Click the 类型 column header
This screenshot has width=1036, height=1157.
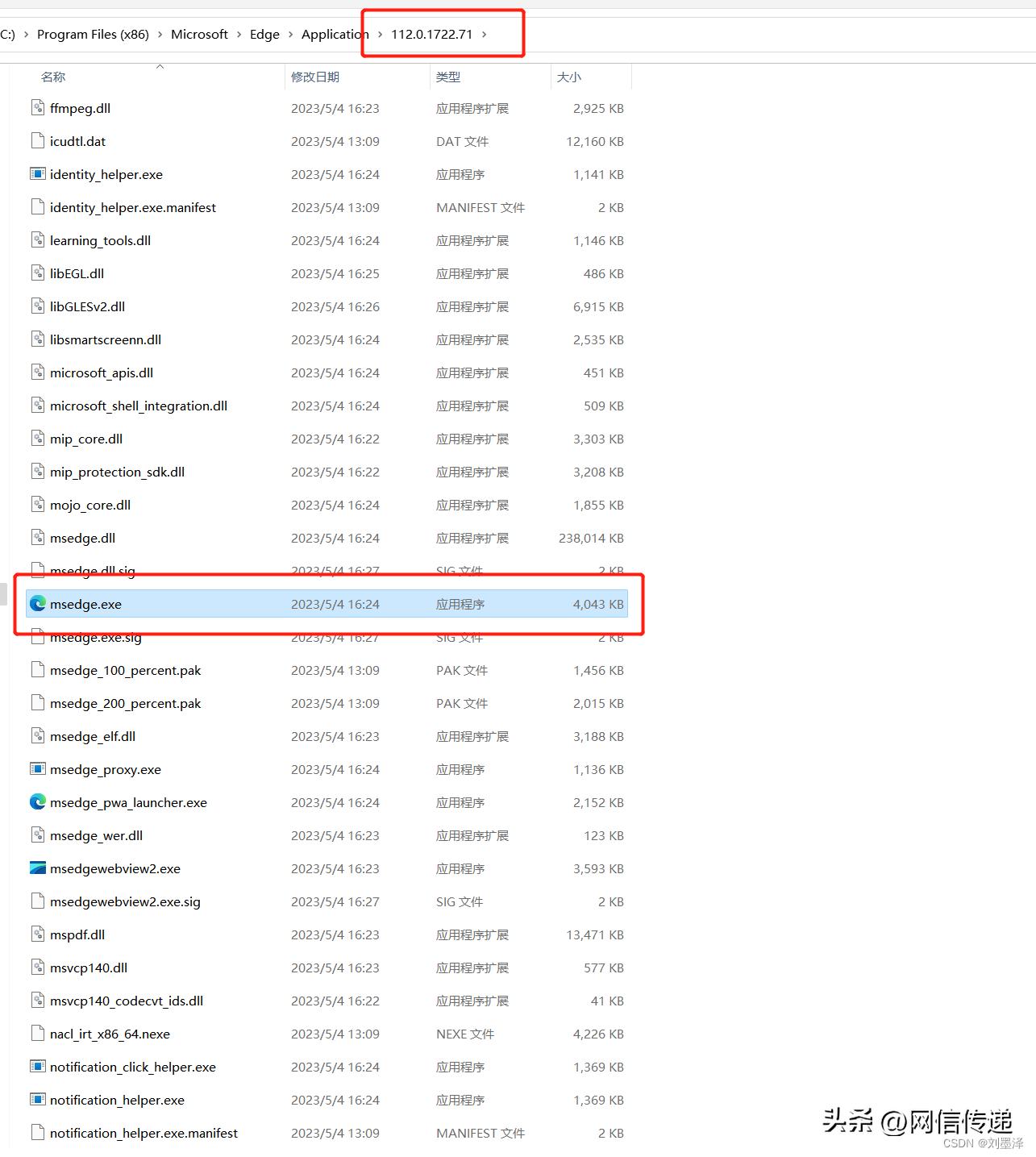tap(448, 77)
